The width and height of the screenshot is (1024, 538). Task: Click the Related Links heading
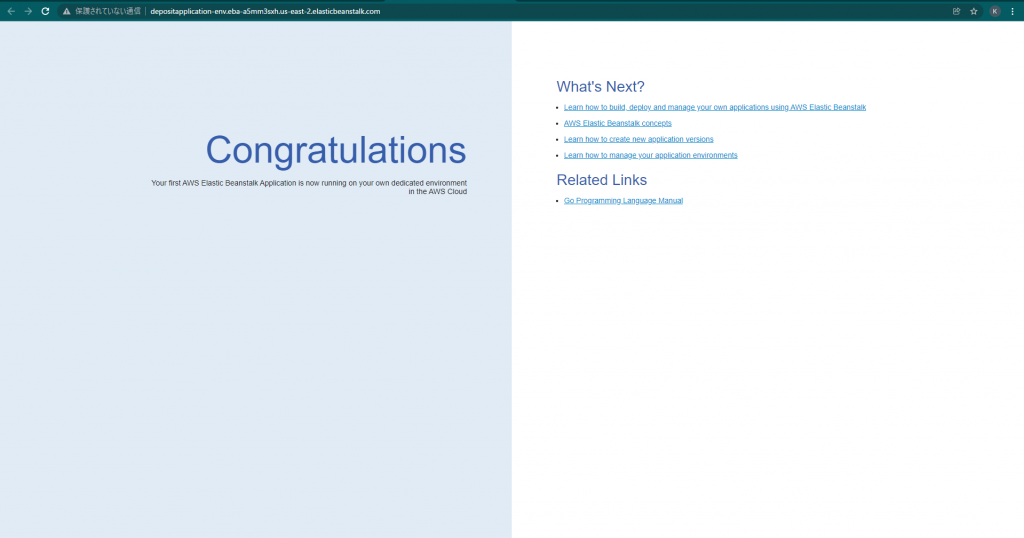coord(601,180)
